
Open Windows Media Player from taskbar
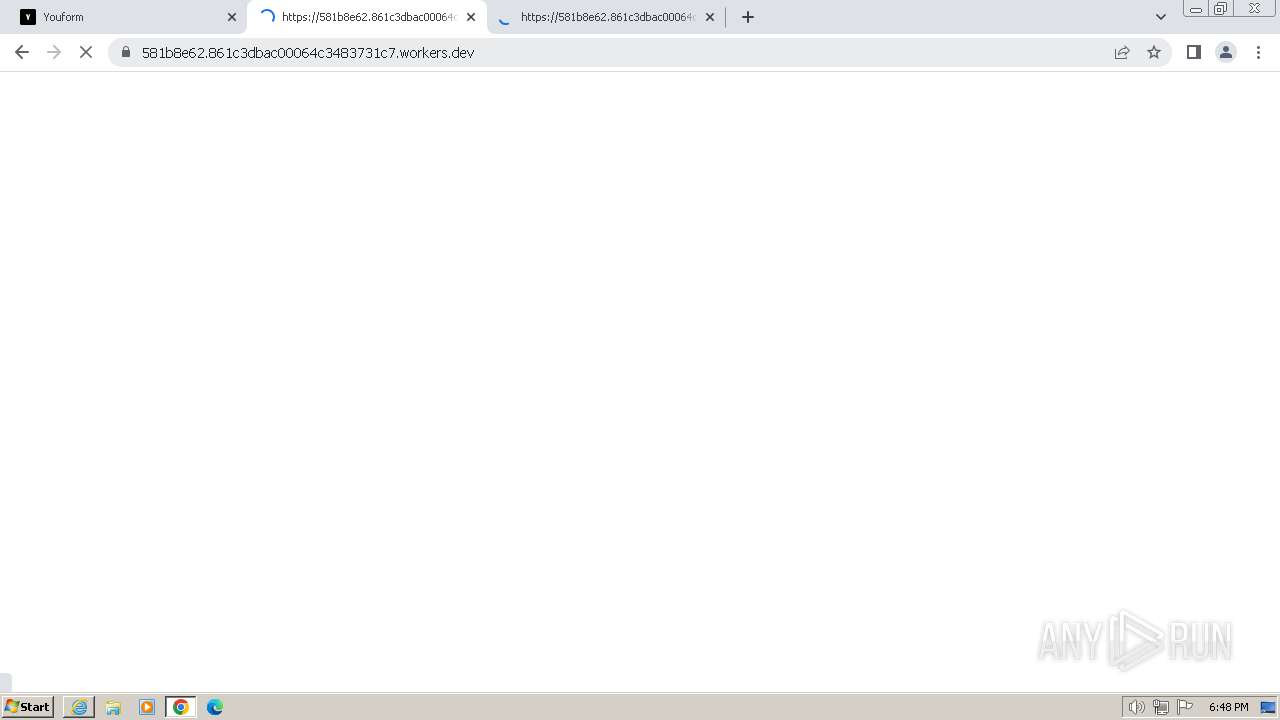tap(147, 707)
